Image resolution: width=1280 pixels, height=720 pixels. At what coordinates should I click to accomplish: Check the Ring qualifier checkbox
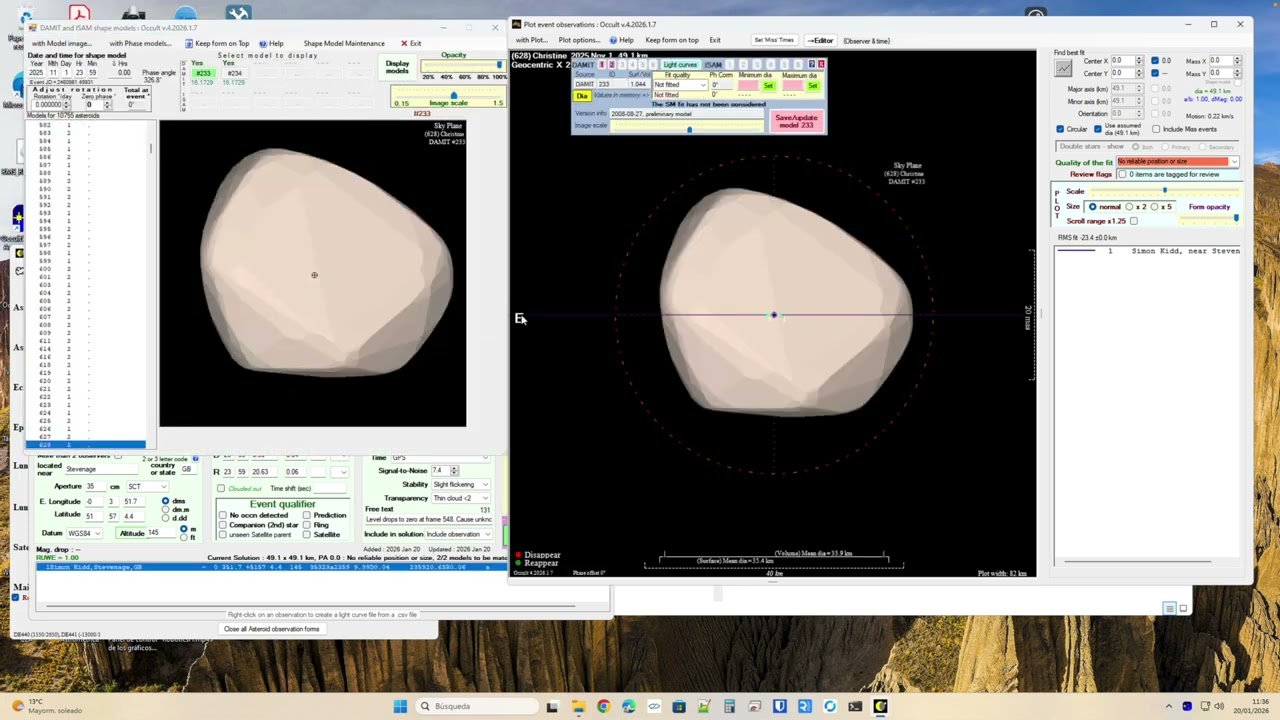pyautogui.click(x=307, y=525)
